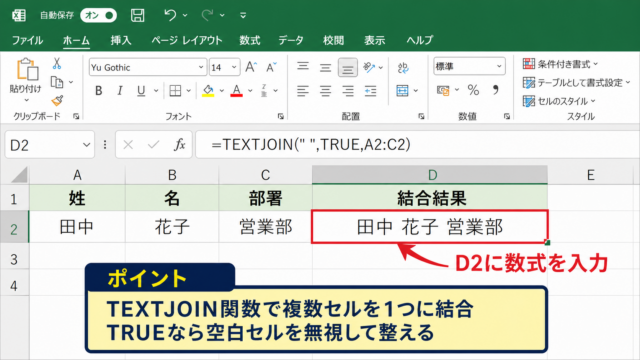This screenshot has height=360, width=640.
Task: Increase font size with large A
Action: click(x=251, y=67)
